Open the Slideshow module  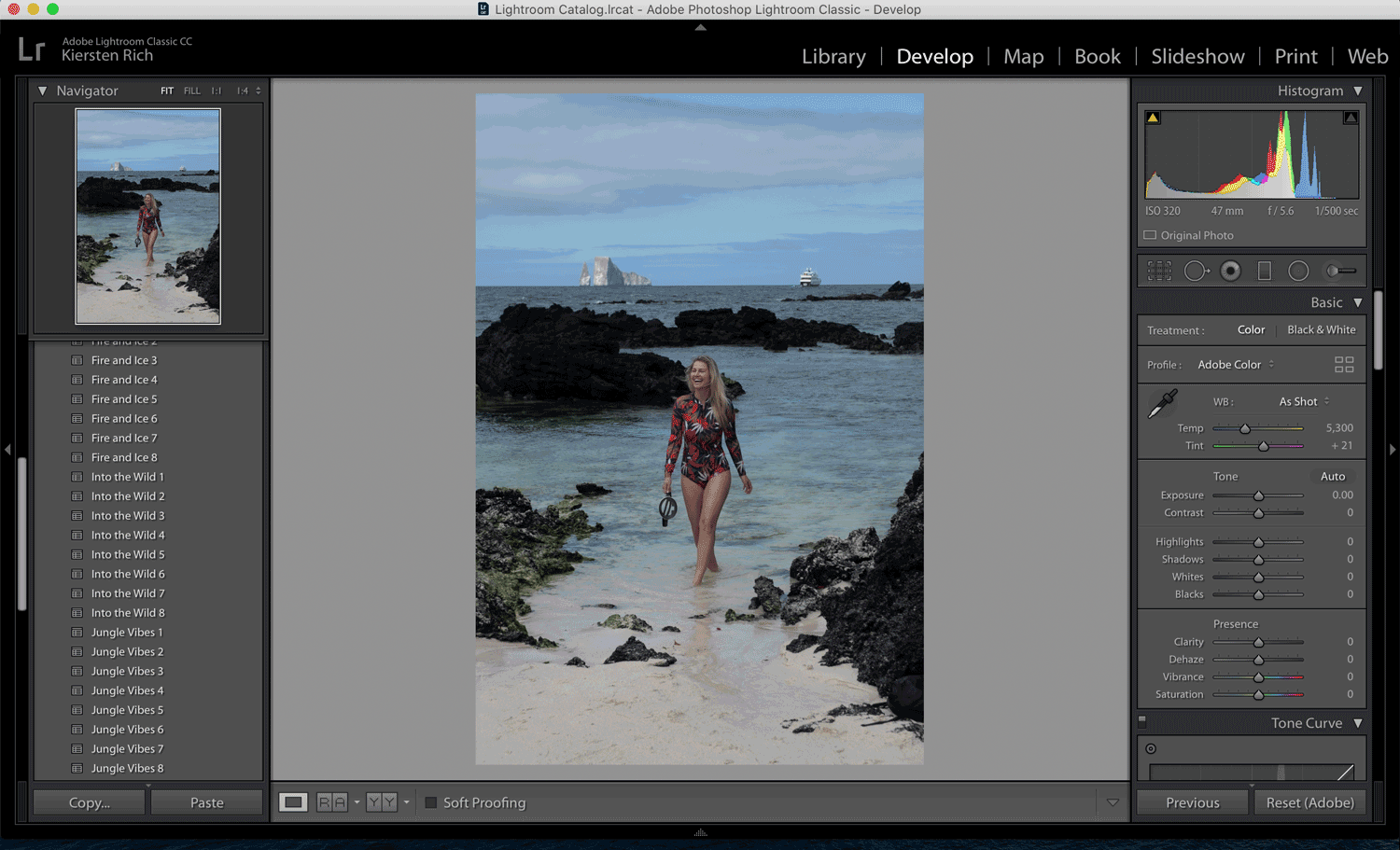pyautogui.click(x=1197, y=56)
